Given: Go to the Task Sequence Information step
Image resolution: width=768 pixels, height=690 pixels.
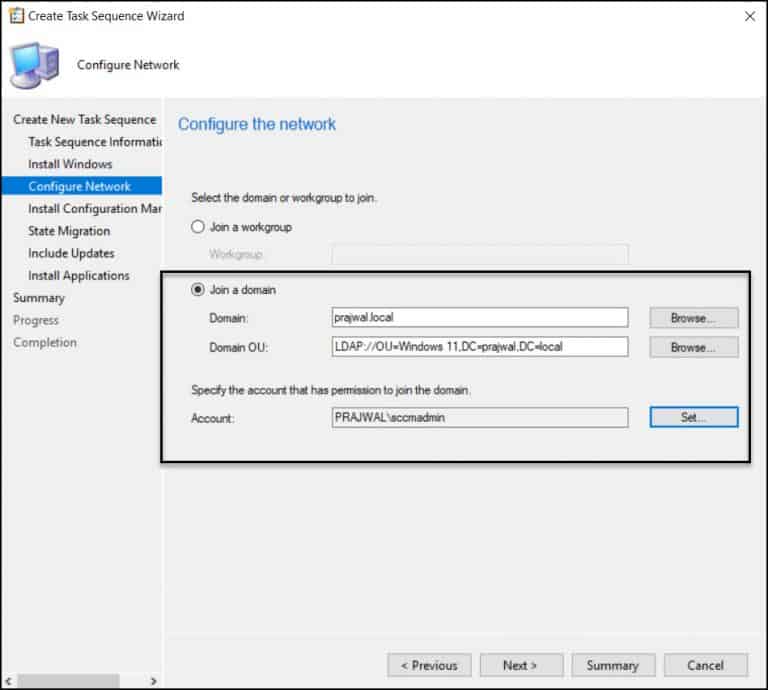Looking at the screenshot, I should pyautogui.click(x=95, y=142).
